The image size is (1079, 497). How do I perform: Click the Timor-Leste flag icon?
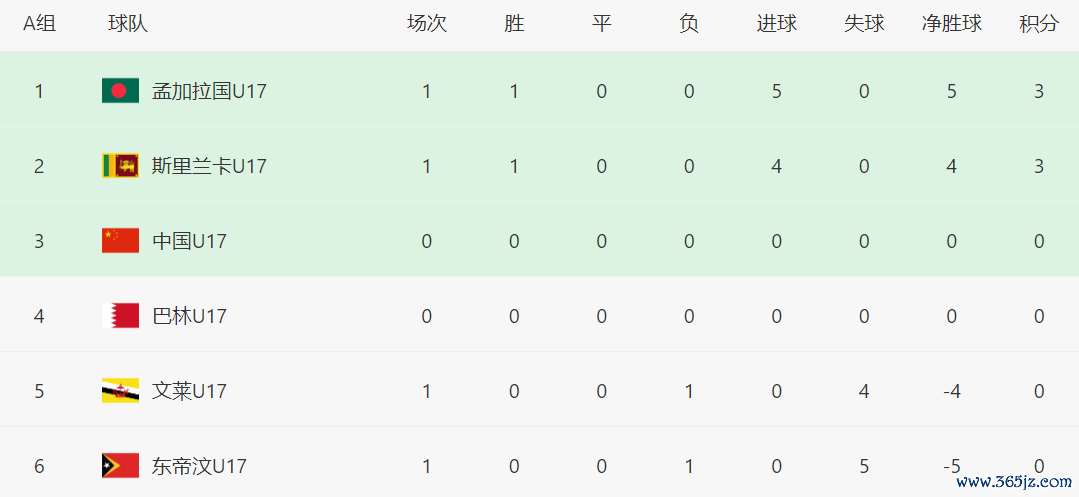(120, 466)
